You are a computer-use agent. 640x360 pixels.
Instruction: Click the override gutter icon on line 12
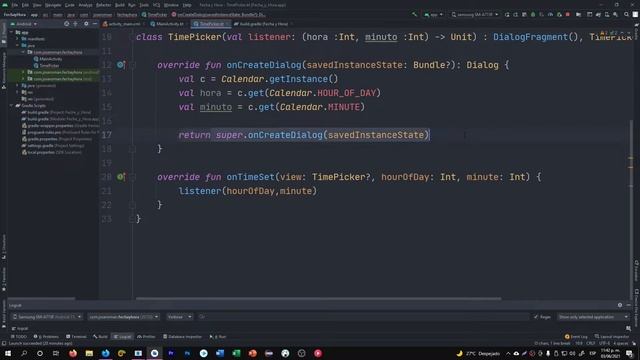(x=120, y=65)
